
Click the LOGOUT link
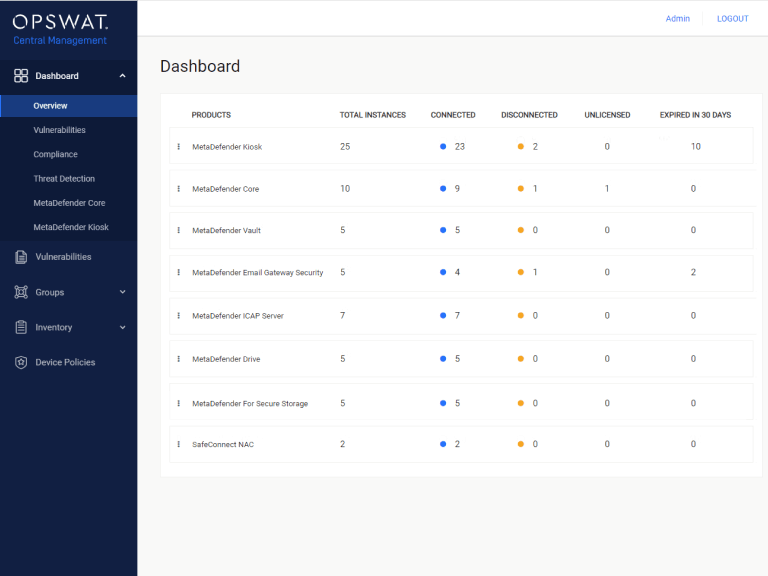pos(733,19)
